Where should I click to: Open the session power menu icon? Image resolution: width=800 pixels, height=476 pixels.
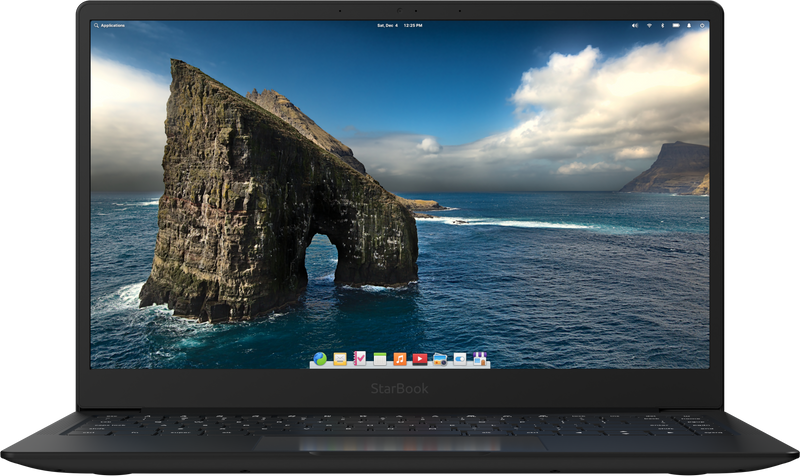click(702, 25)
